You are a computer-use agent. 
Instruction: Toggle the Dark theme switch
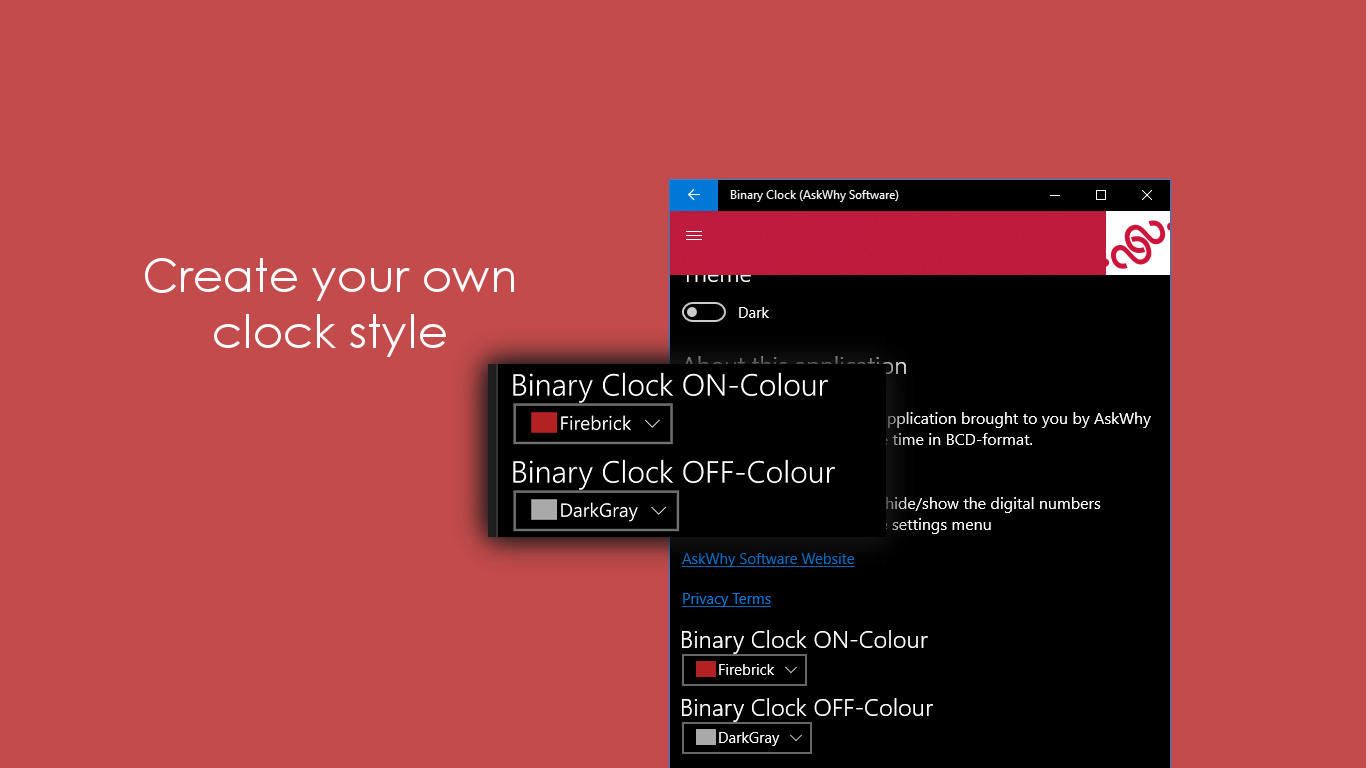(x=704, y=313)
